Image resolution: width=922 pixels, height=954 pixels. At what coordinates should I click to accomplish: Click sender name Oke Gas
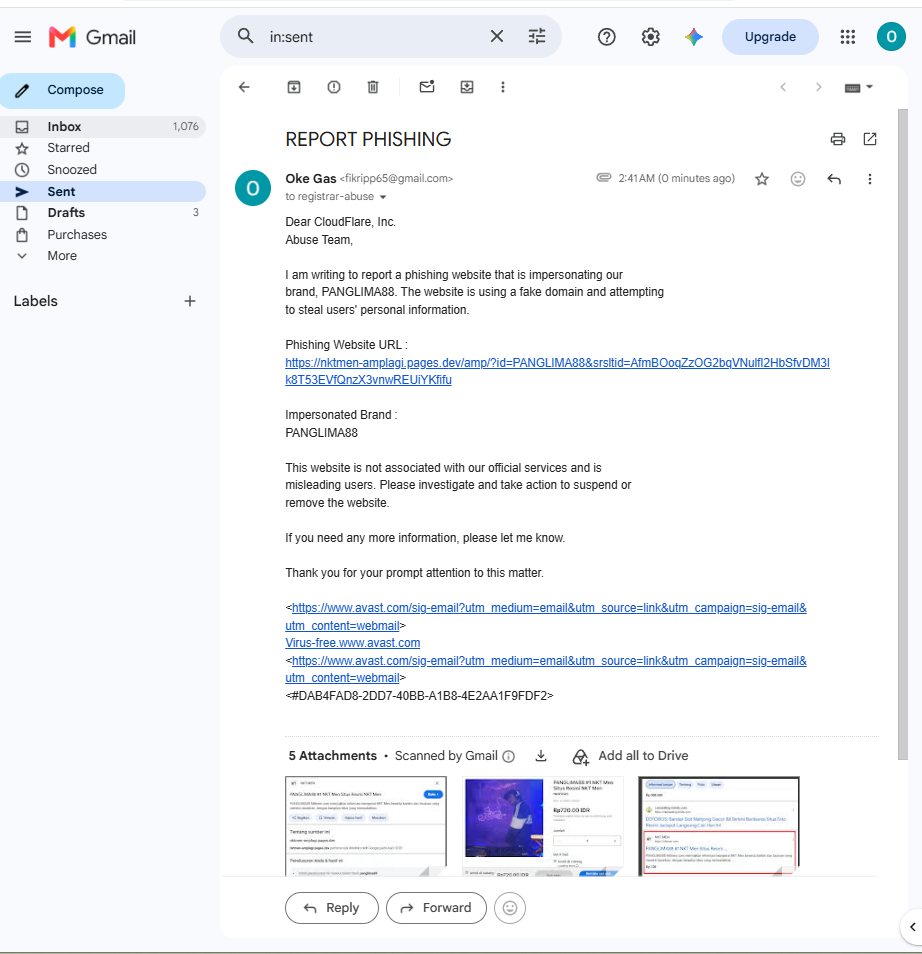[310, 178]
